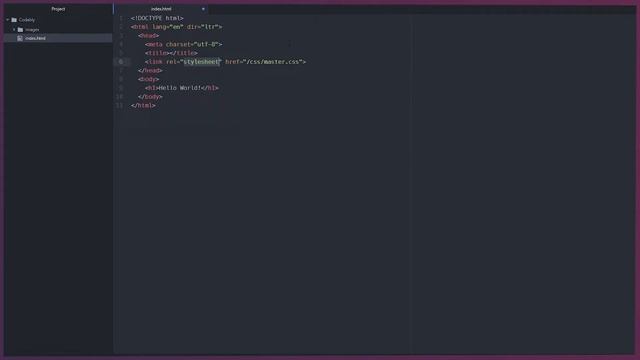Select the images folder name
Image resolution: width=640 pixels, height=360 pixels.
pos(32,29)
